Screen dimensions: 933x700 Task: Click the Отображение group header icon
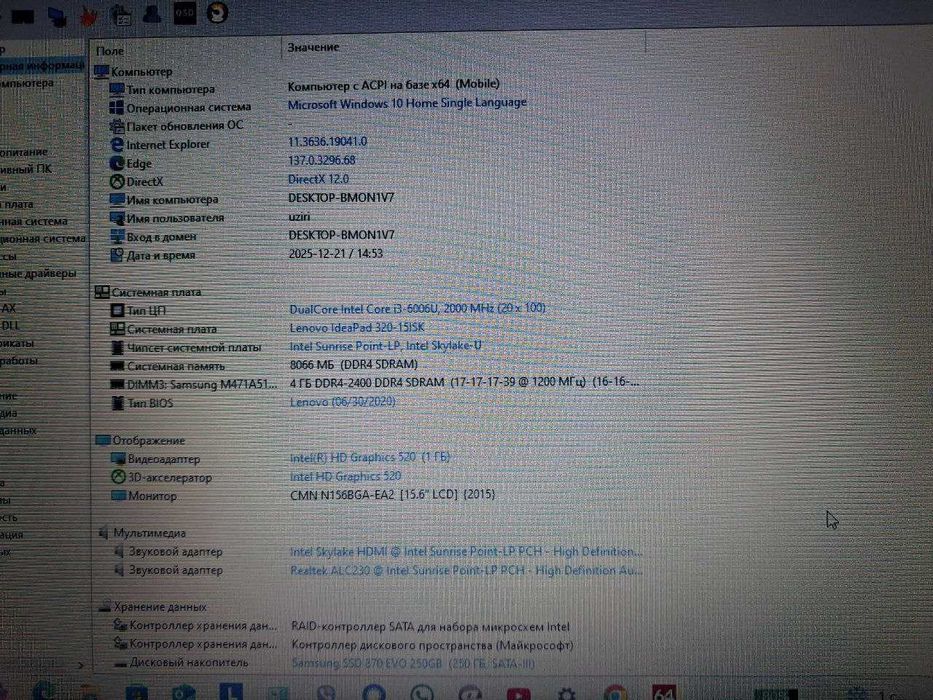click(x=103, y=440)
